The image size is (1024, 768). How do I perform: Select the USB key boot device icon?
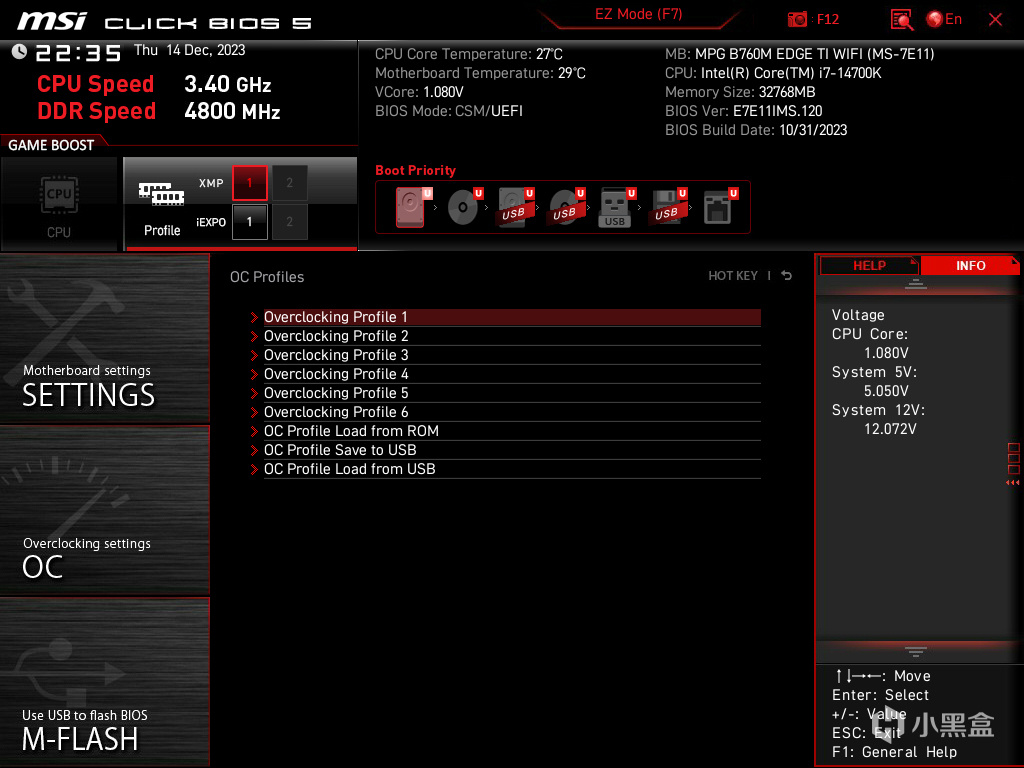click(x=617, y=208)
